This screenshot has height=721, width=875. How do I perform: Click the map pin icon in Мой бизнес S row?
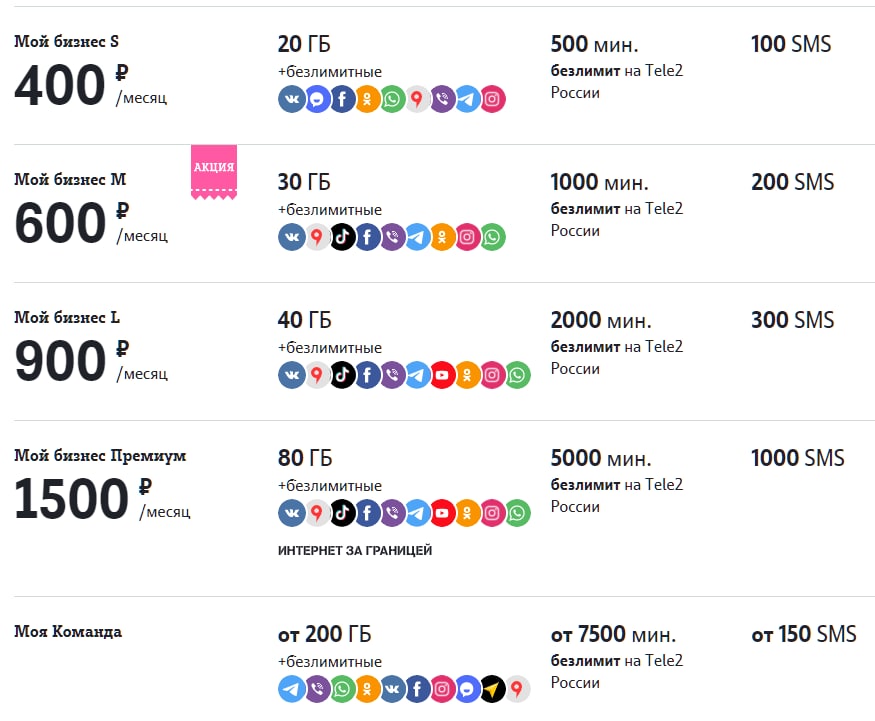[417, 99]
